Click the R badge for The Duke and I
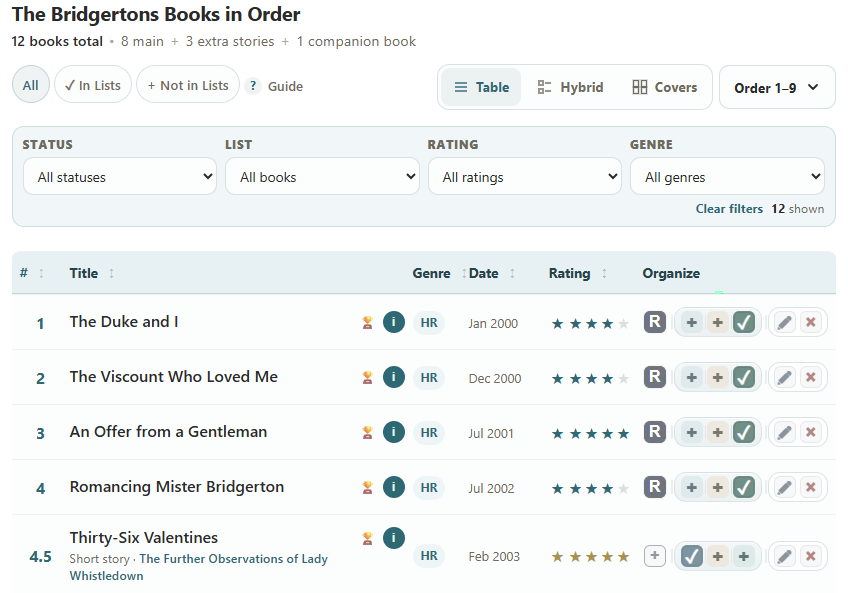Screen dimensions: 848x593 tap(654, 322)
